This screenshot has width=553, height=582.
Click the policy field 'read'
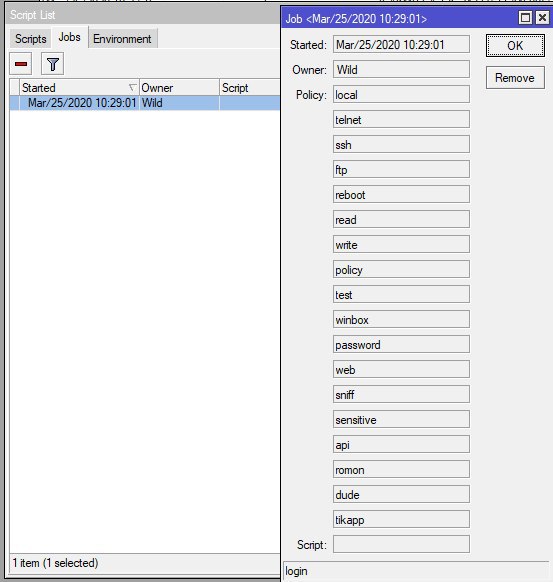[x=401, y=220]
